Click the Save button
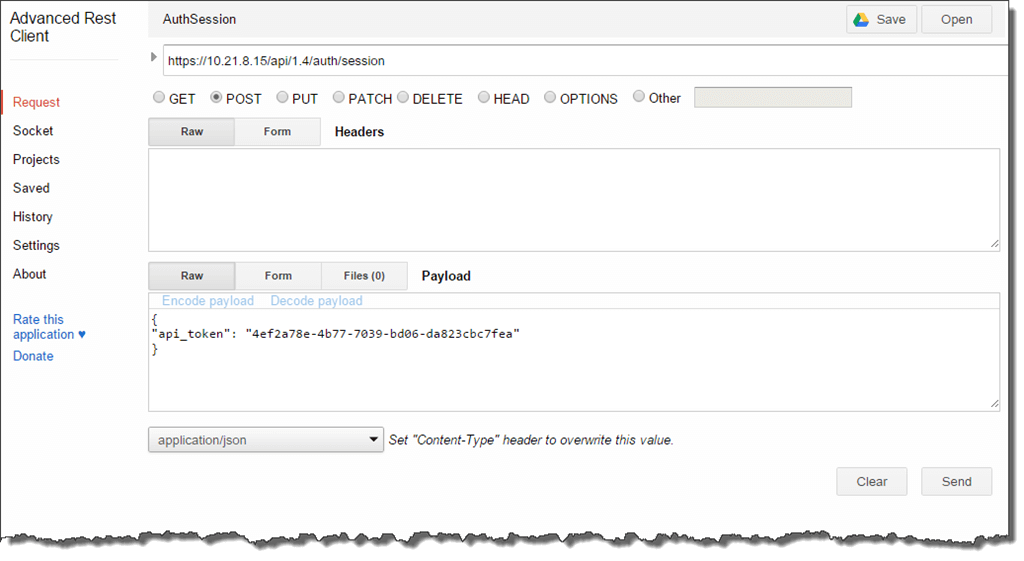Image resolution: width=1024 pixels, height=561 pixels. point(882,20)
